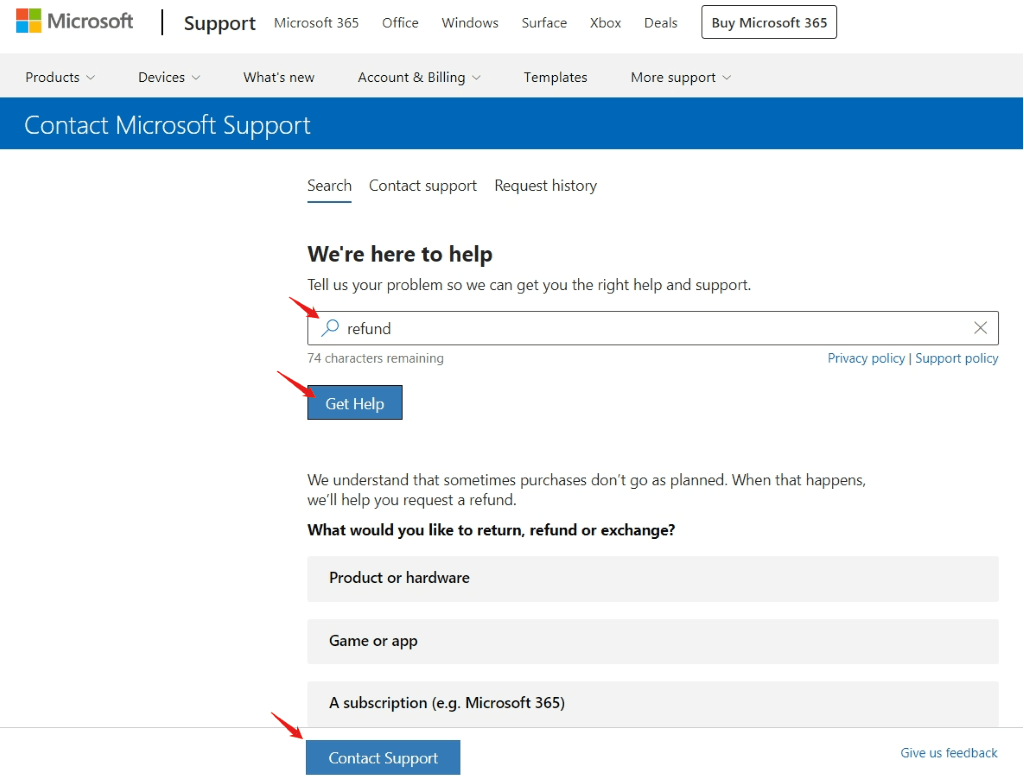This screenshot has width=1024, height=780.
Task: Open the Support home link
Action: (x=219, y=23)
